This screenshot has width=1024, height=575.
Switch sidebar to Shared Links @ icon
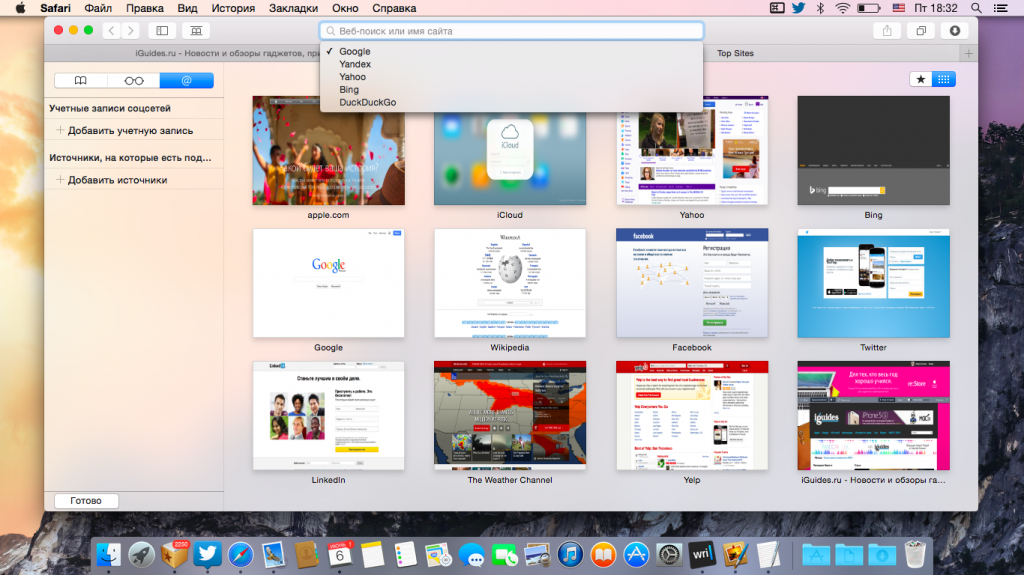coord(187,80)
